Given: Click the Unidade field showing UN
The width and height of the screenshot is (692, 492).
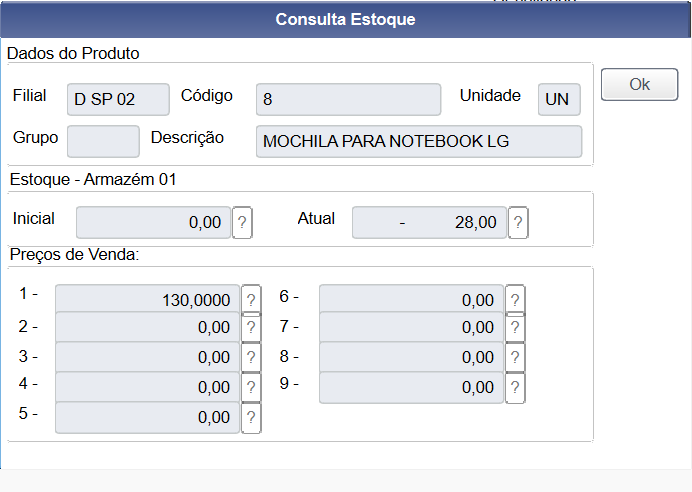Looking at the screenshot, I should 558,99.
